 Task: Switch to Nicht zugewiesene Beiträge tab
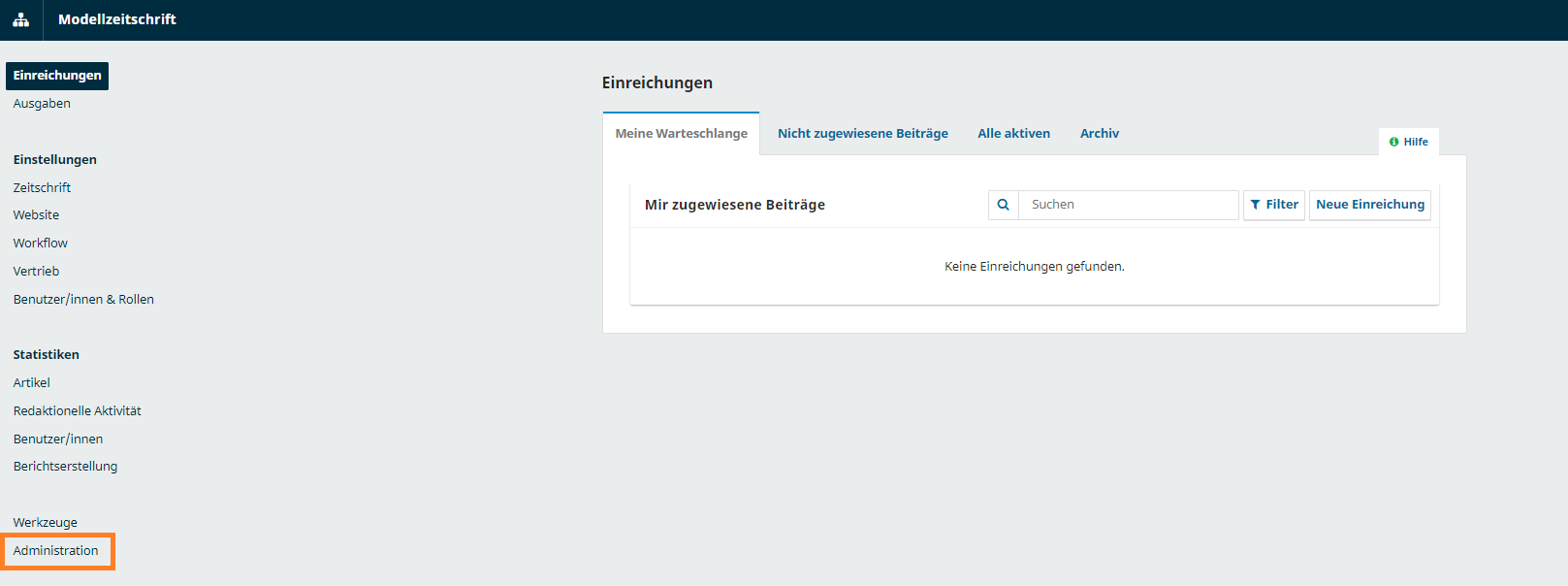point(862,134)
